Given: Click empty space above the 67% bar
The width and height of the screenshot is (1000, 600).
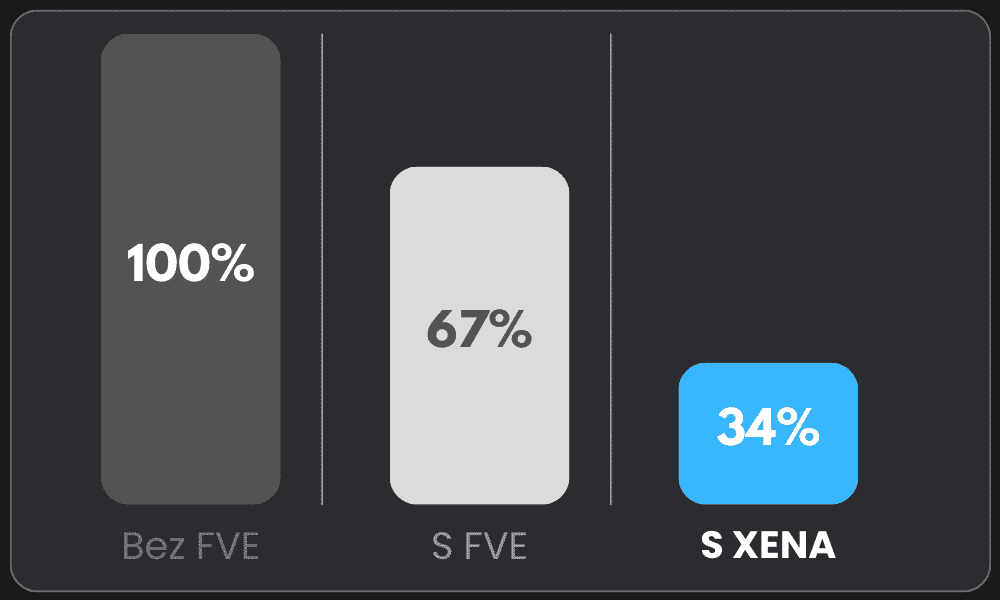Looking at the screenshot, I should click(479, 100).
